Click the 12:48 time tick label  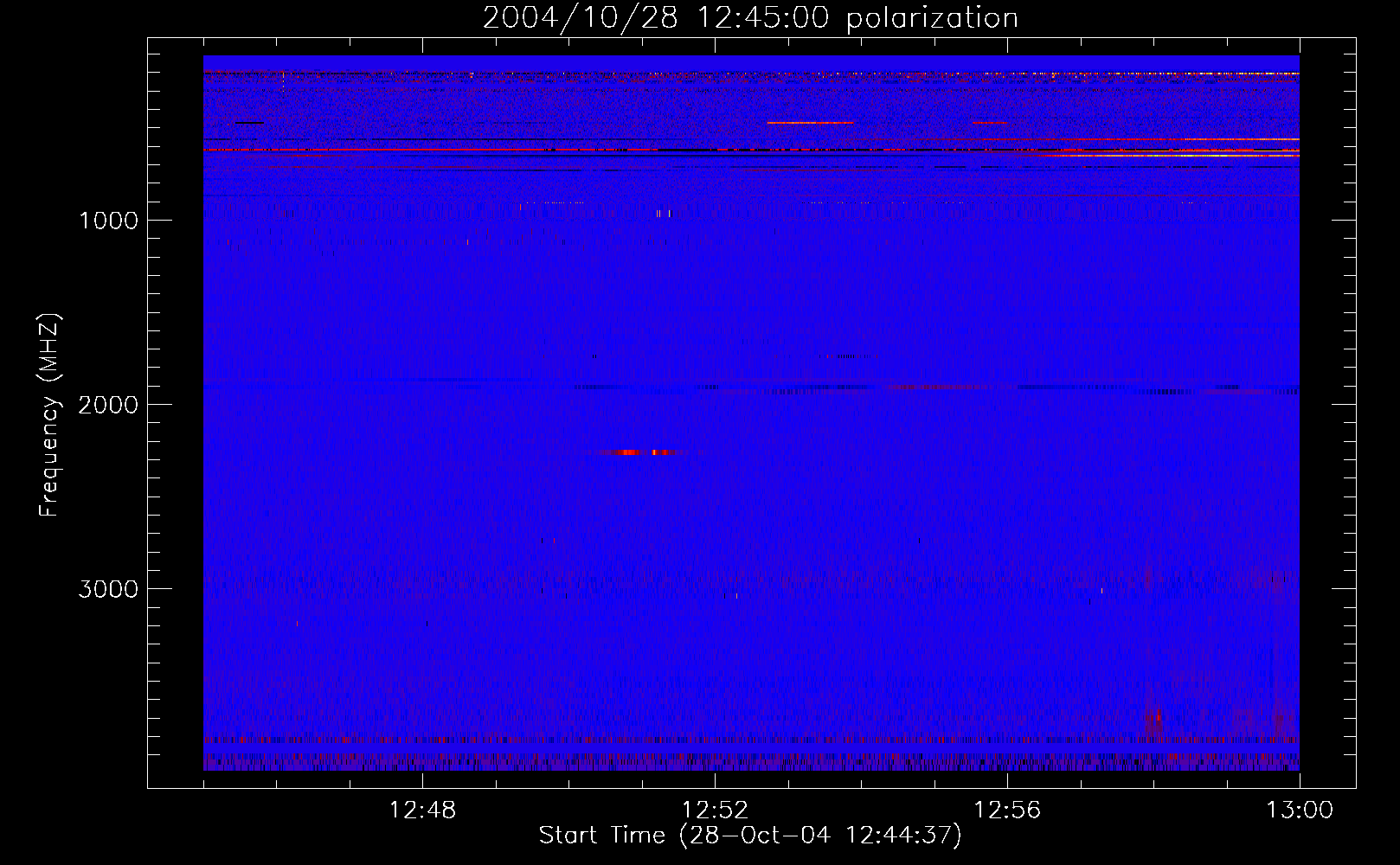[422, 811]
